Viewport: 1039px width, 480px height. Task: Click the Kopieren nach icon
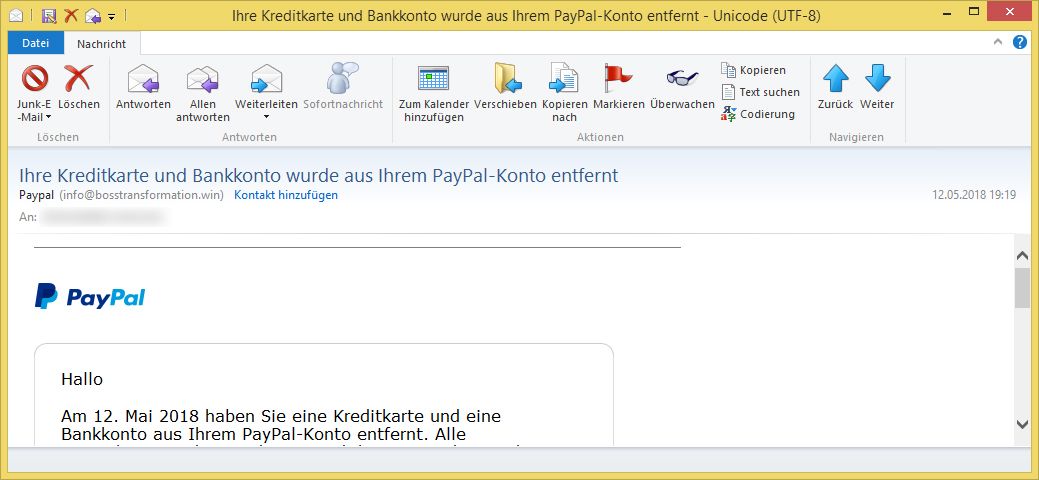[x=564, y=79]
